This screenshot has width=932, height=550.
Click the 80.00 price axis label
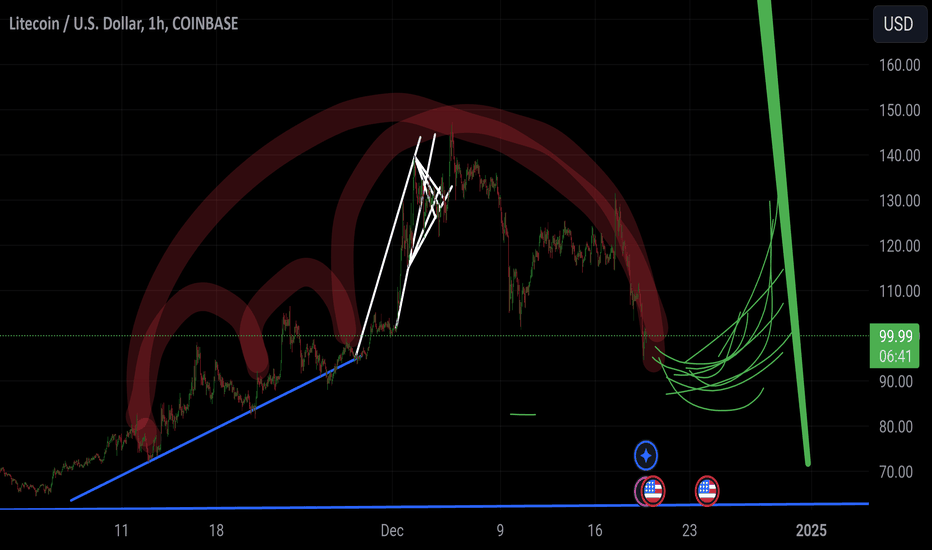(x=896, y=426)
